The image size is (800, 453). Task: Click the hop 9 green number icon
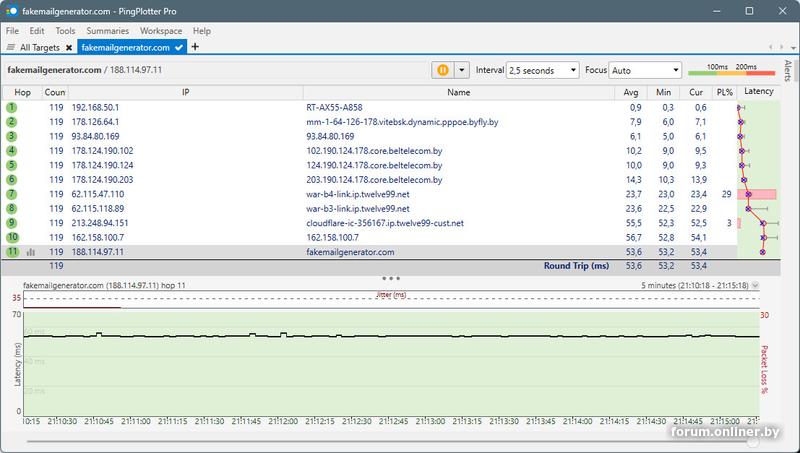click(12, 223)
